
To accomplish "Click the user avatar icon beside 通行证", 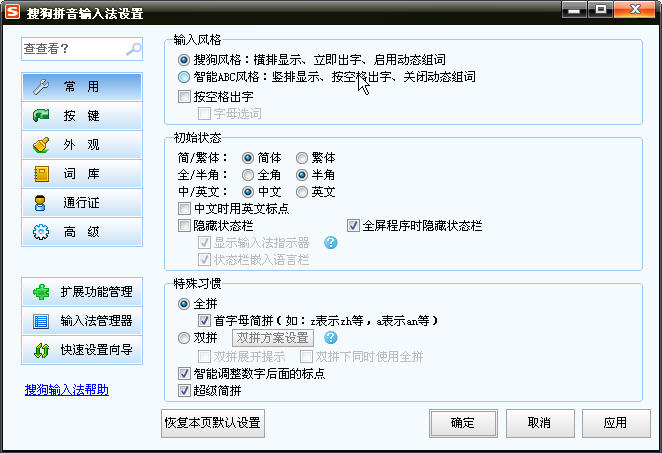I will click(40, 203).
